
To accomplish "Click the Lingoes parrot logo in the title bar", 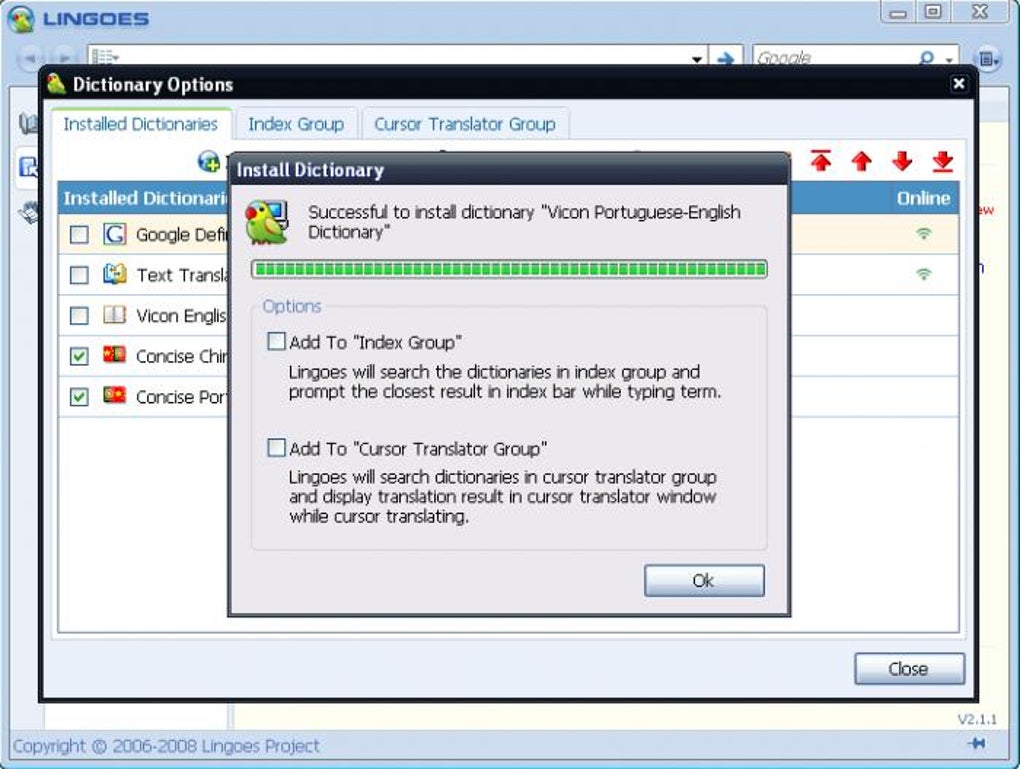I will click(20, 18).
